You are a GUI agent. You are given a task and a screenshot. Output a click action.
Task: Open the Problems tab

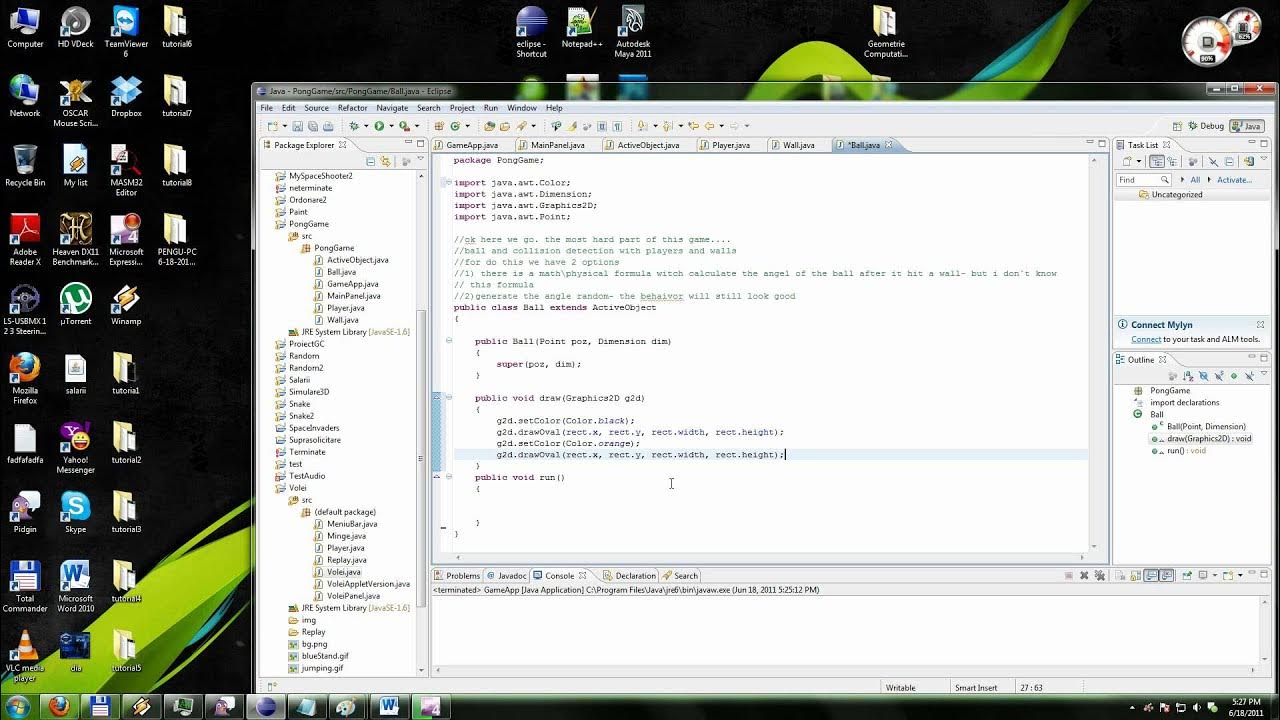[x=457, y=576]
